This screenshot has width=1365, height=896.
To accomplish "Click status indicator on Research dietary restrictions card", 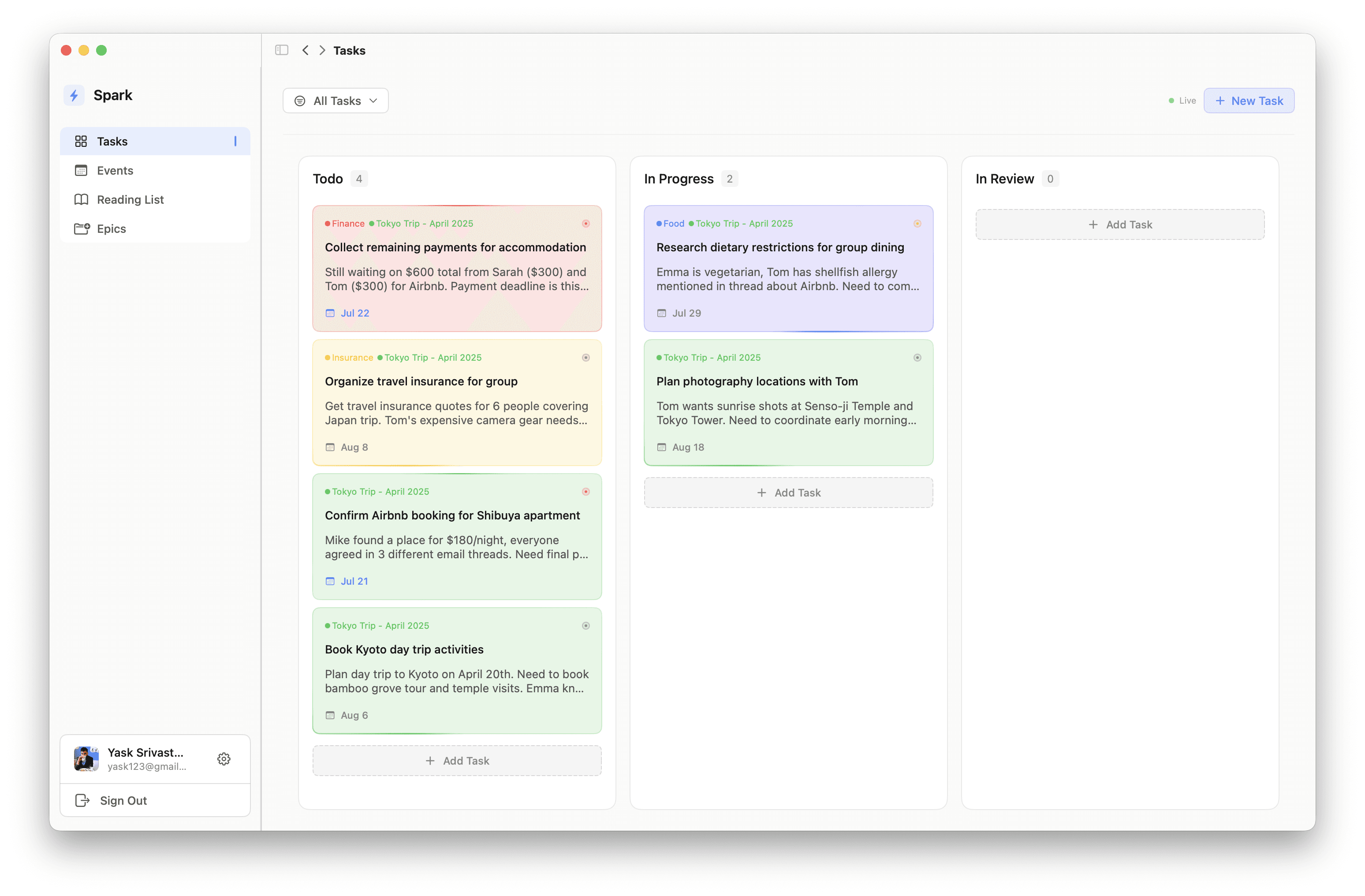I will (x=917, y=224).
